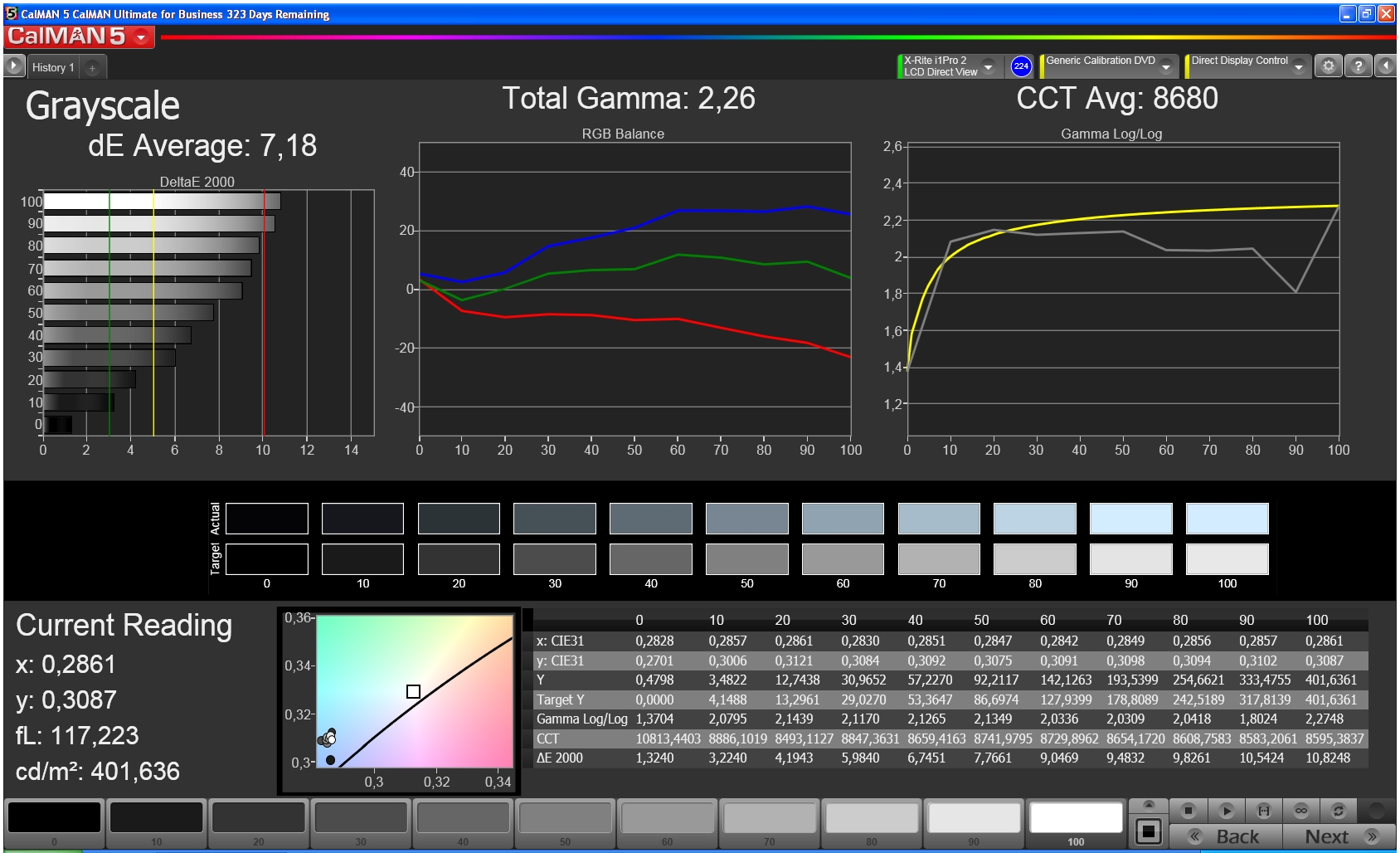The image size is (1400, 853).
Task: Open the help question mark icon
Action: [1358, 66]
